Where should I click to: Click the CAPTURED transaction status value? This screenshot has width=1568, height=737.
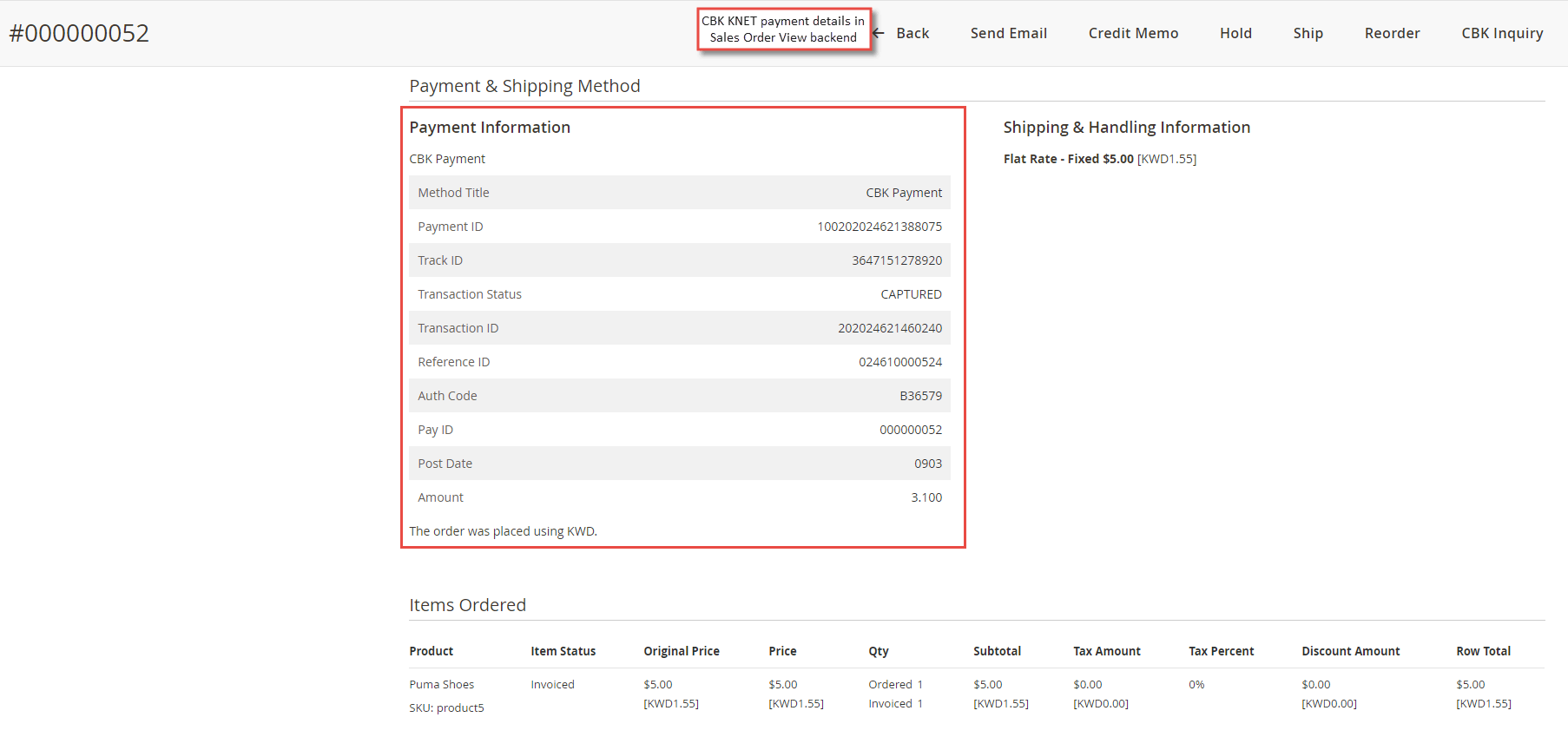click(x=911, y=294)
